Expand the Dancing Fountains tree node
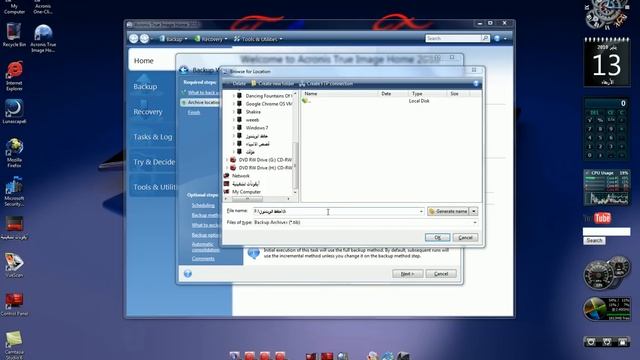The image size is (640, 360). (234, 96)
